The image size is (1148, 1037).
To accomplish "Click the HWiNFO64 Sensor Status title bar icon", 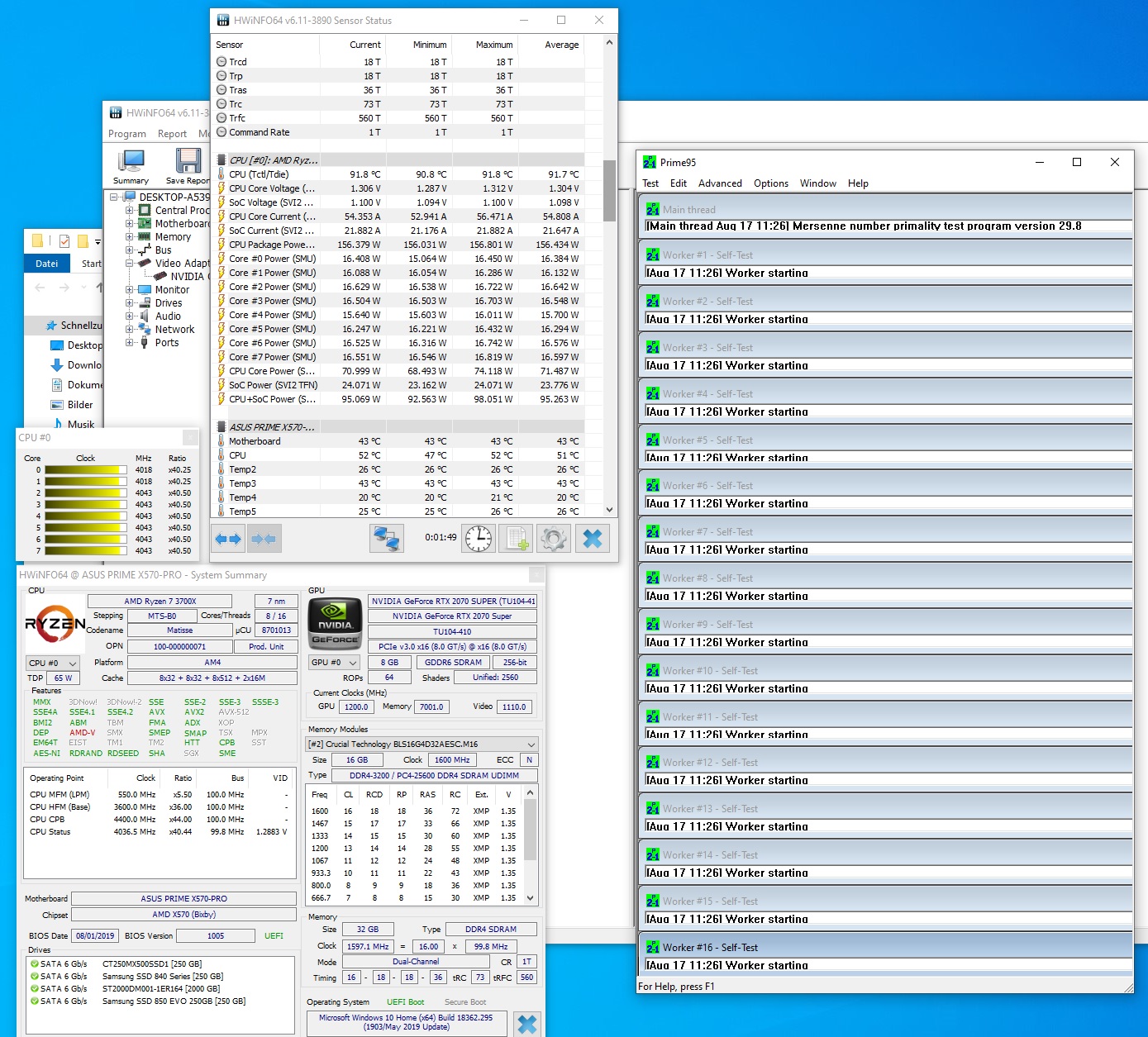I will [x=223, y=21].
